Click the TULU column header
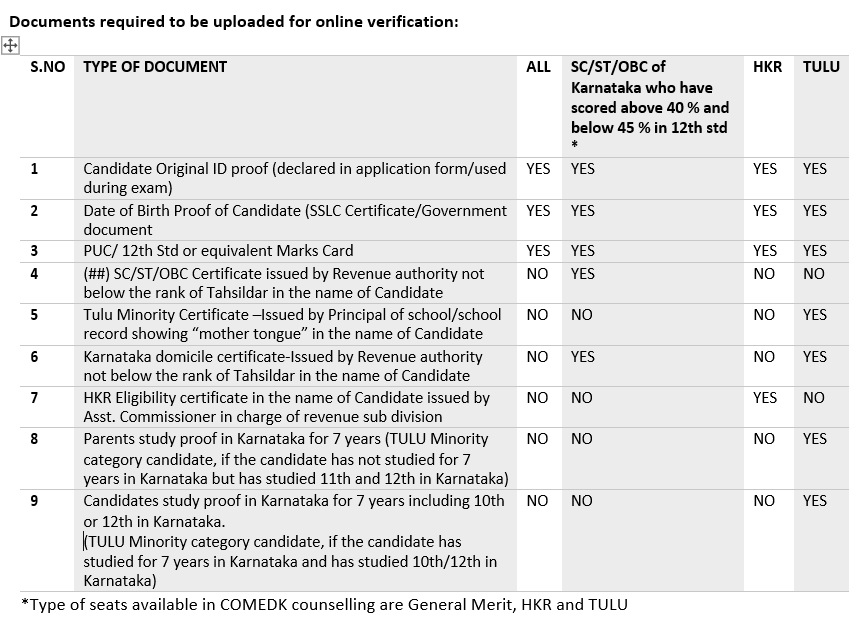Screen dimensions: 849x618 click(821, 67)
